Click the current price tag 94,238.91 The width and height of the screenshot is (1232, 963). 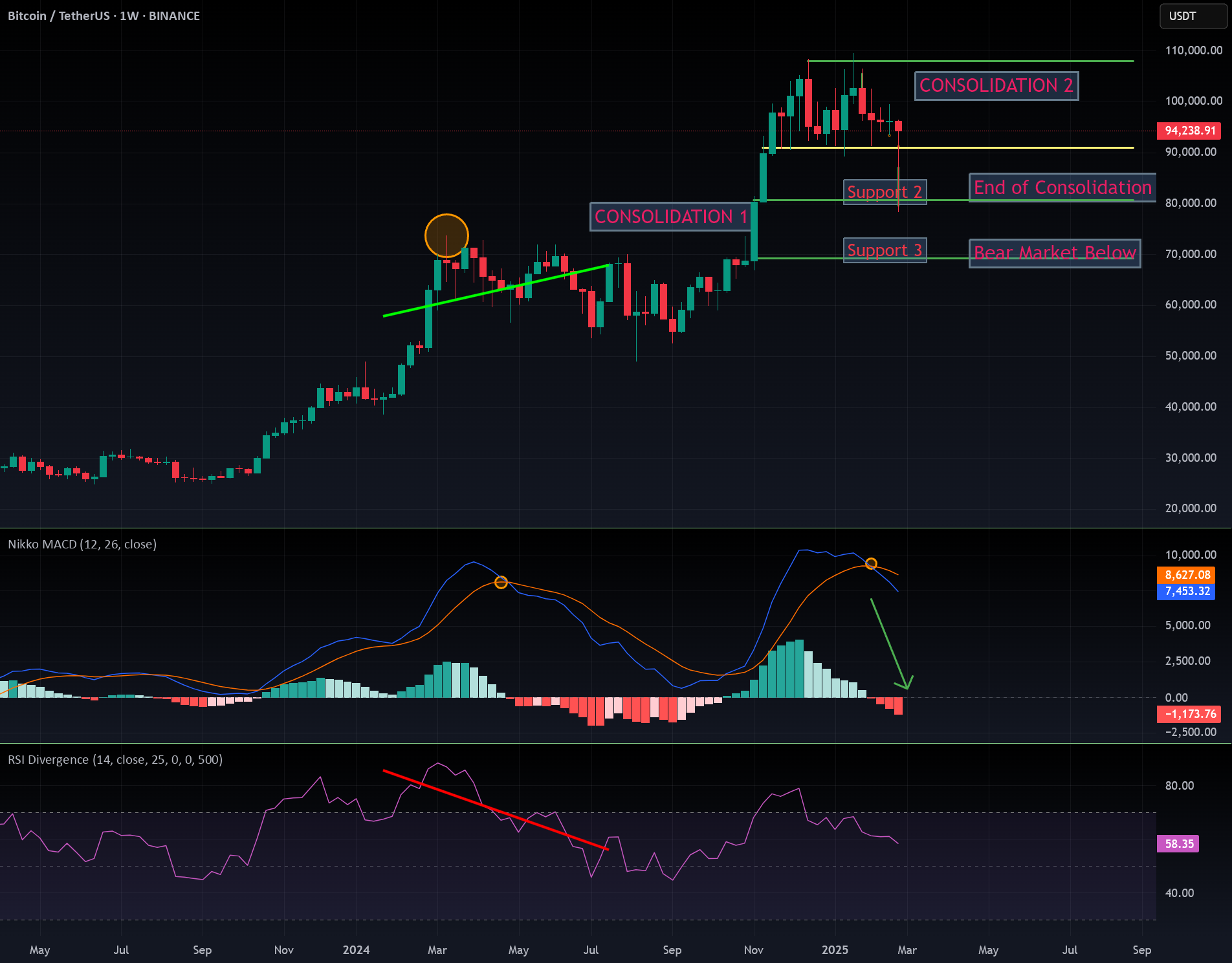(x=1189, y=131)
